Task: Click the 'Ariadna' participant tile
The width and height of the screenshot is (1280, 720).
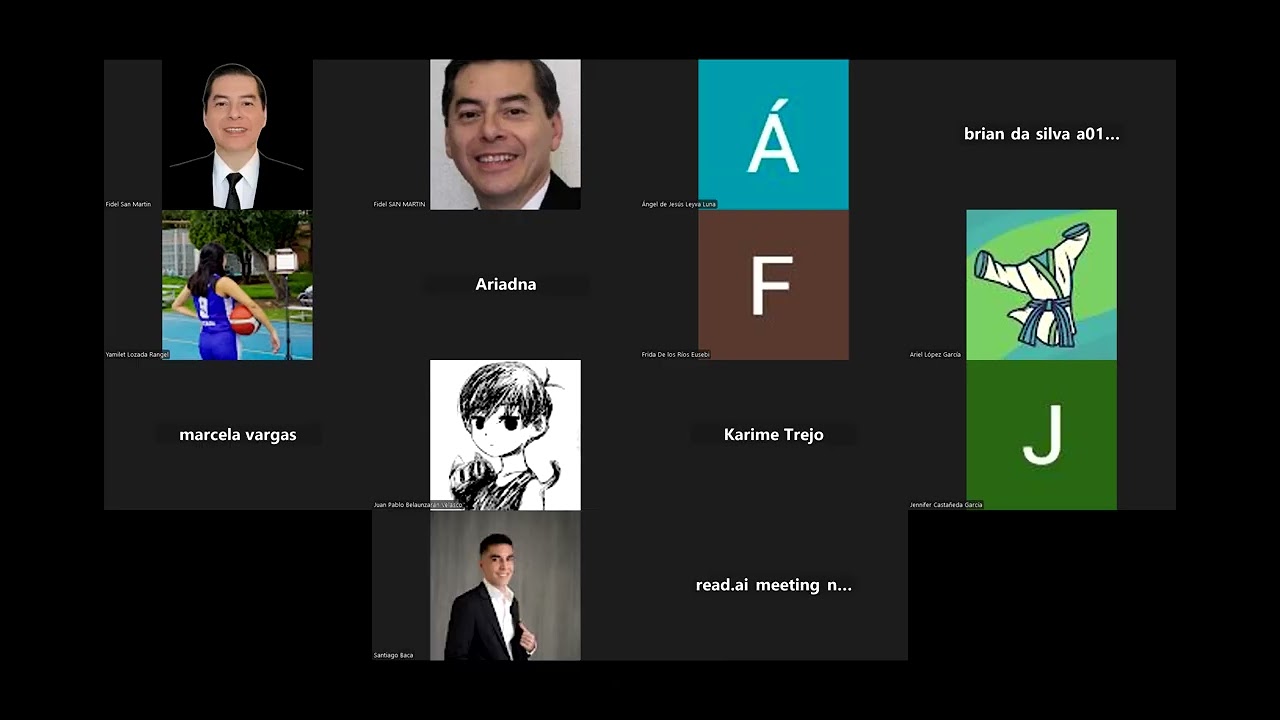Action: [506, 285]
